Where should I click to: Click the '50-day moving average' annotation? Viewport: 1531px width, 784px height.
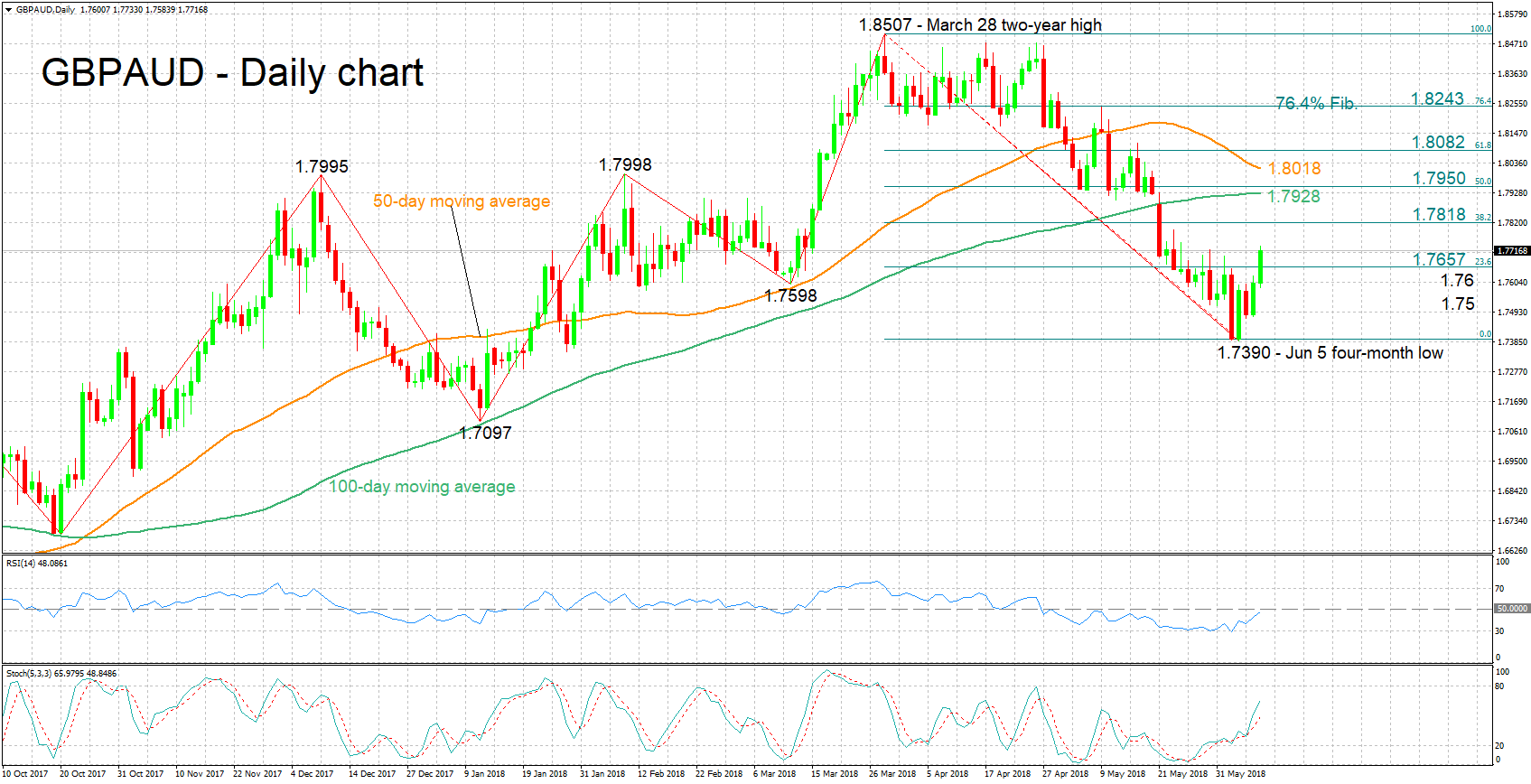point(462,201)
